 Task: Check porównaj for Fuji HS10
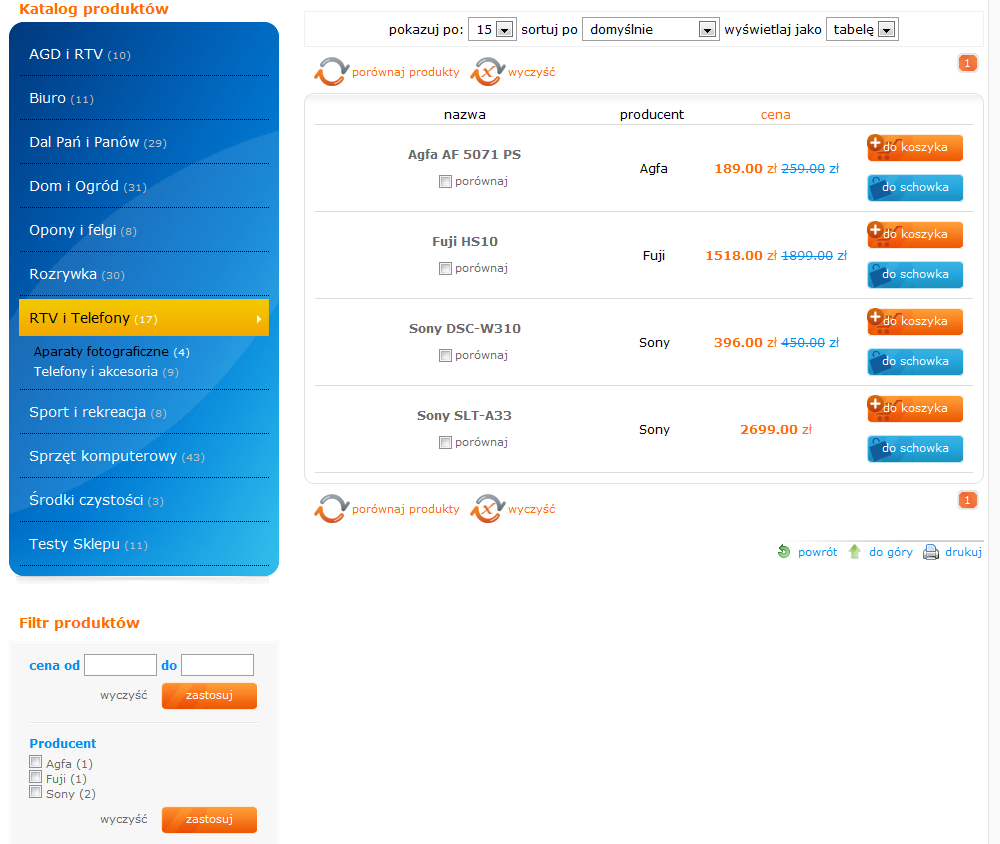[x=445, y=269]
